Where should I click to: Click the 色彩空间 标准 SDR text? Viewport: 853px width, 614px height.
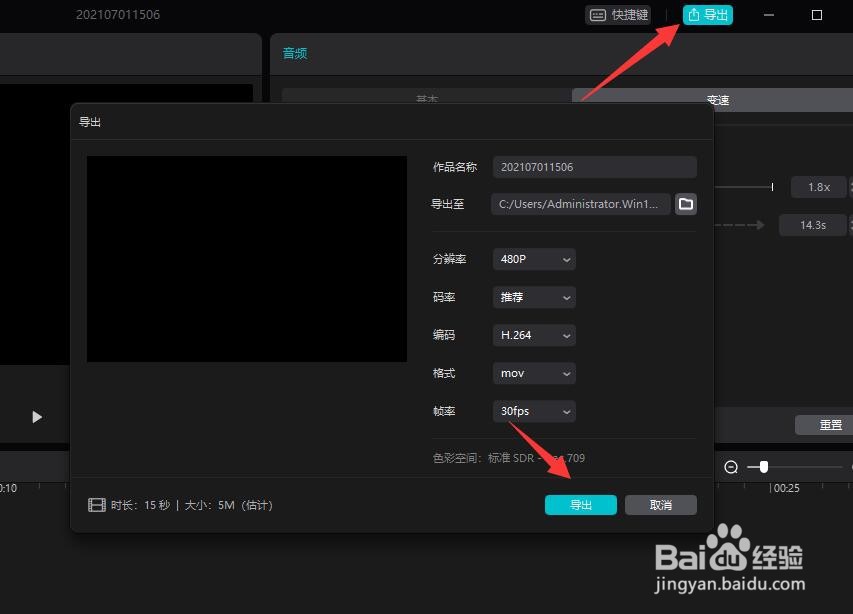pyautogui.click(x=509, y=458)
